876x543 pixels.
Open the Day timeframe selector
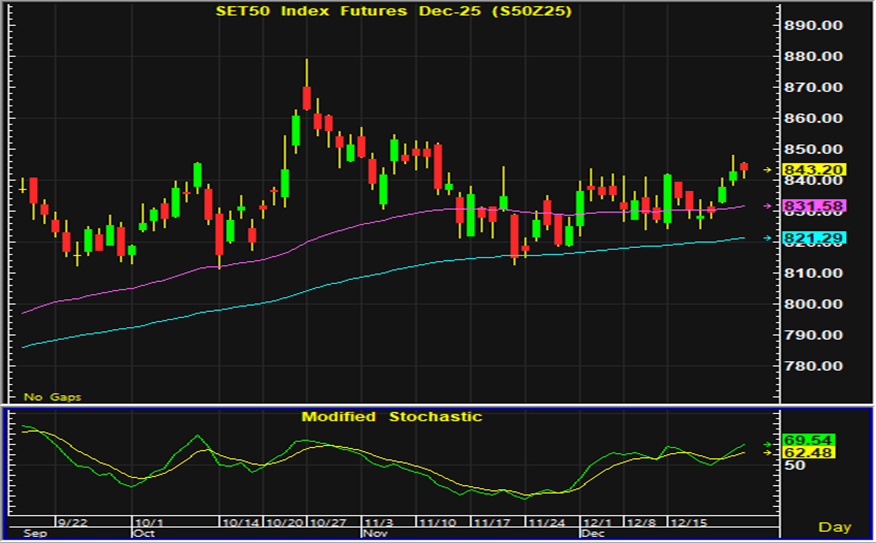click(x=834, y=527)
